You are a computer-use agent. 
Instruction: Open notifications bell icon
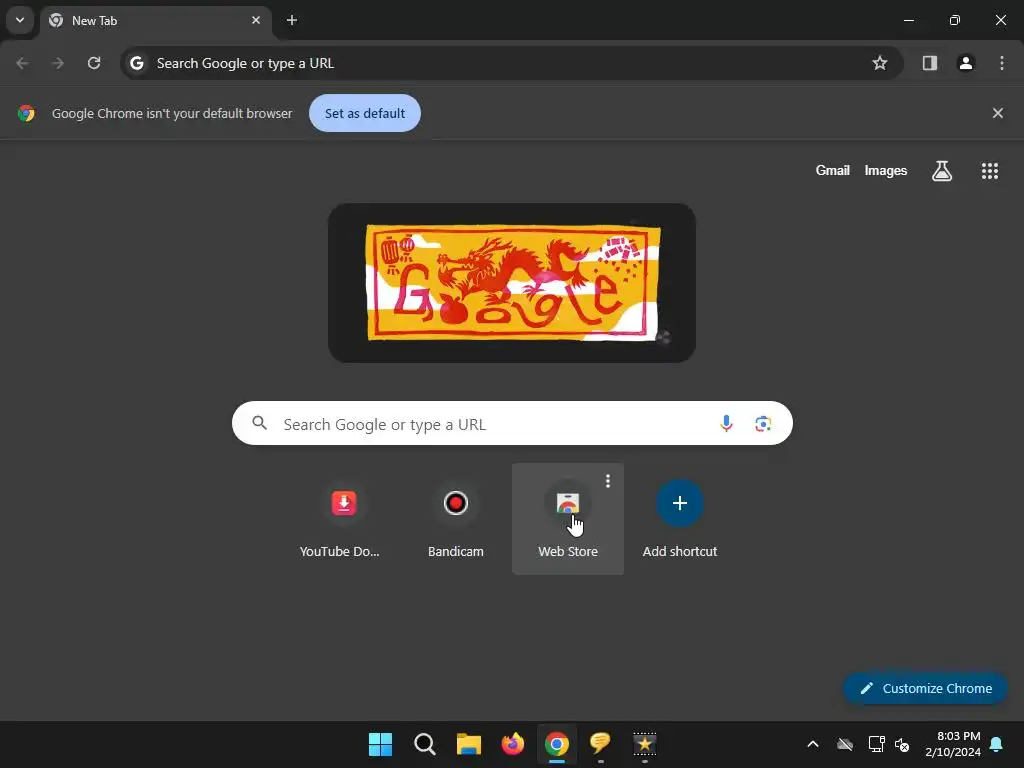[x=997, y=744]
